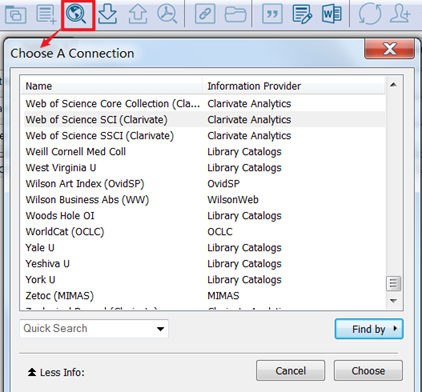Select Yeshiva U connection
This screenshot has width=422, height=392.
point(204,264)
